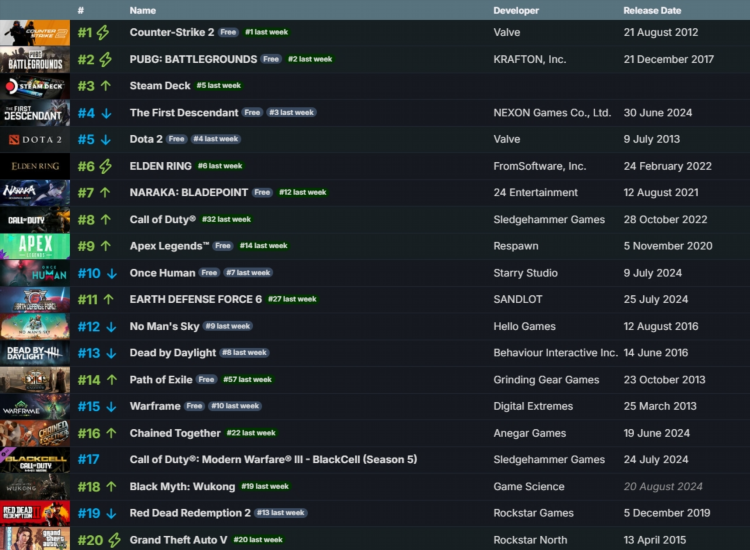
Task: Open the Red Dead Redemption 2 thumbnail
Action: point(35,513)
